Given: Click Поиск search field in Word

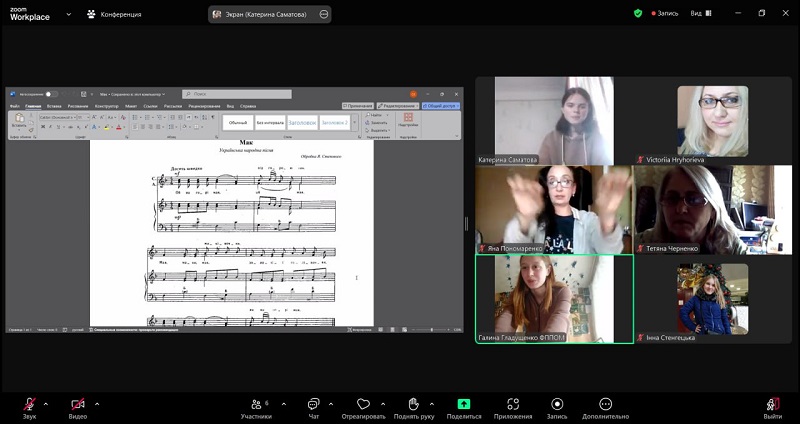Looking at the screenshot, I should 237,94.
